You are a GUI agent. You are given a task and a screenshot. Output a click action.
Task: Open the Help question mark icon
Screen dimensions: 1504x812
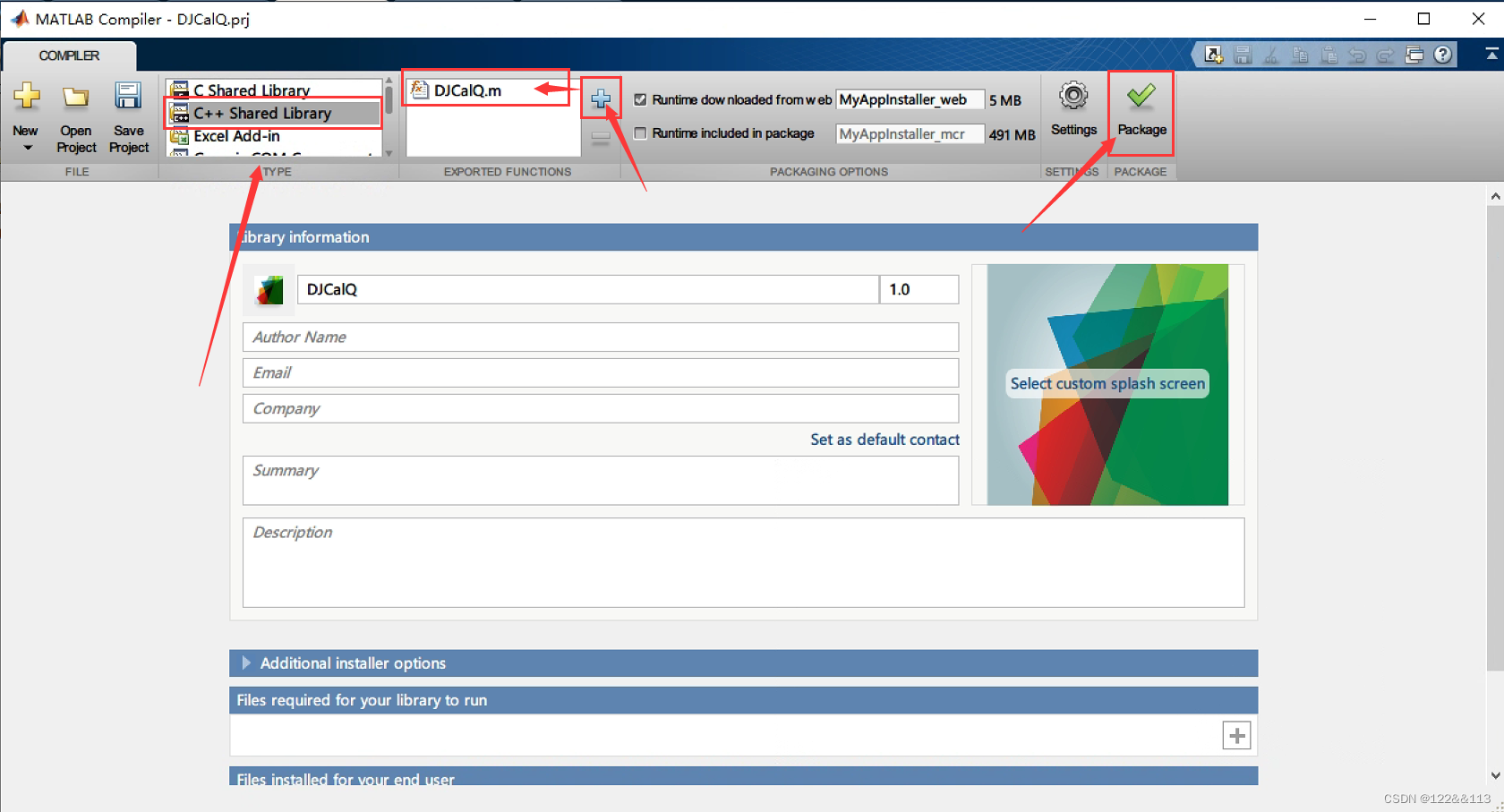1443,56
